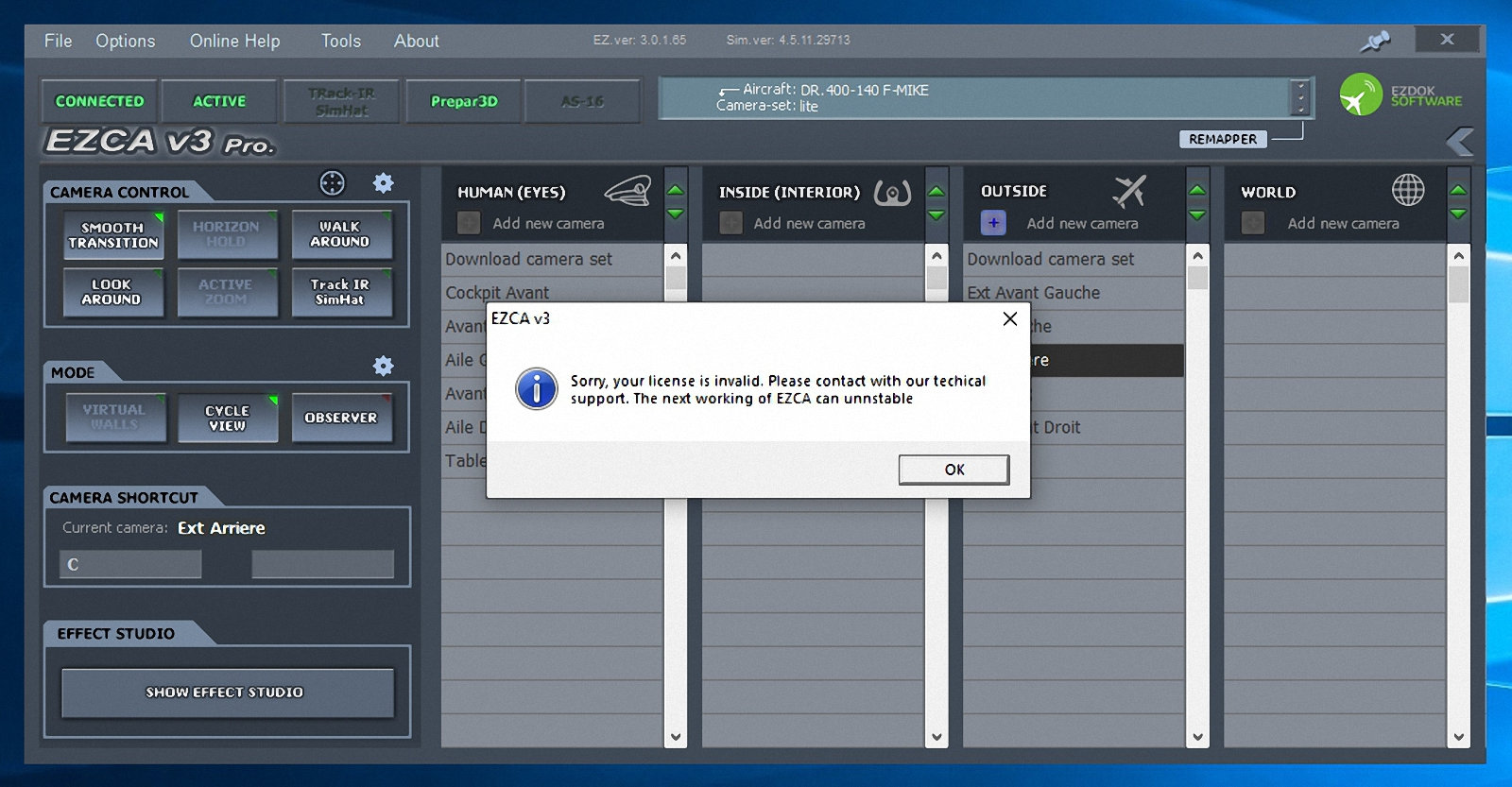The image size is (1512, 787).
Task: Click the Outside airplane icon
Action: point(1128,191)
